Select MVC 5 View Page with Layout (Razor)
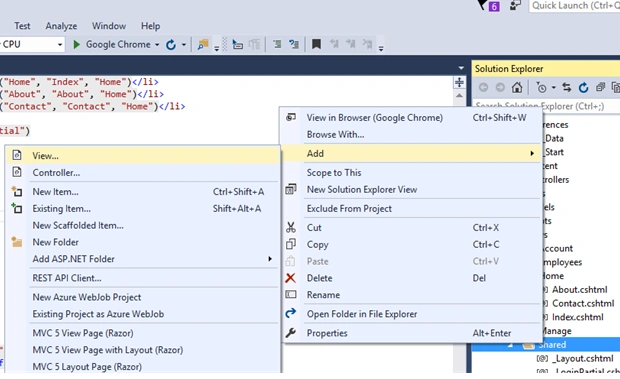 coord(143,350)
